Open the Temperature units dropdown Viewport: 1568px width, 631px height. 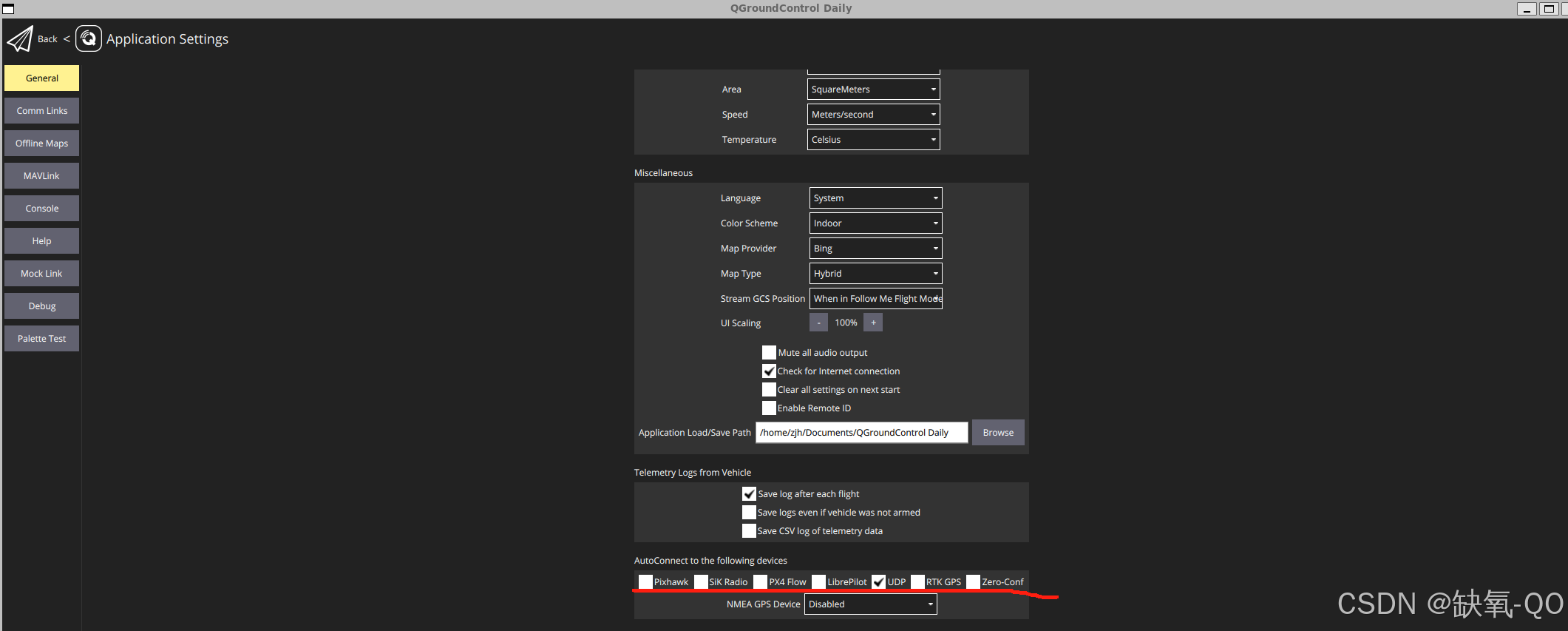pyautogui.click(x=873, y=140)
